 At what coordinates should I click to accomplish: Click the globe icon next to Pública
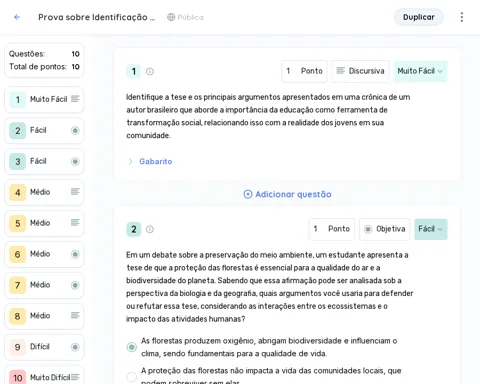click(171, 17)
